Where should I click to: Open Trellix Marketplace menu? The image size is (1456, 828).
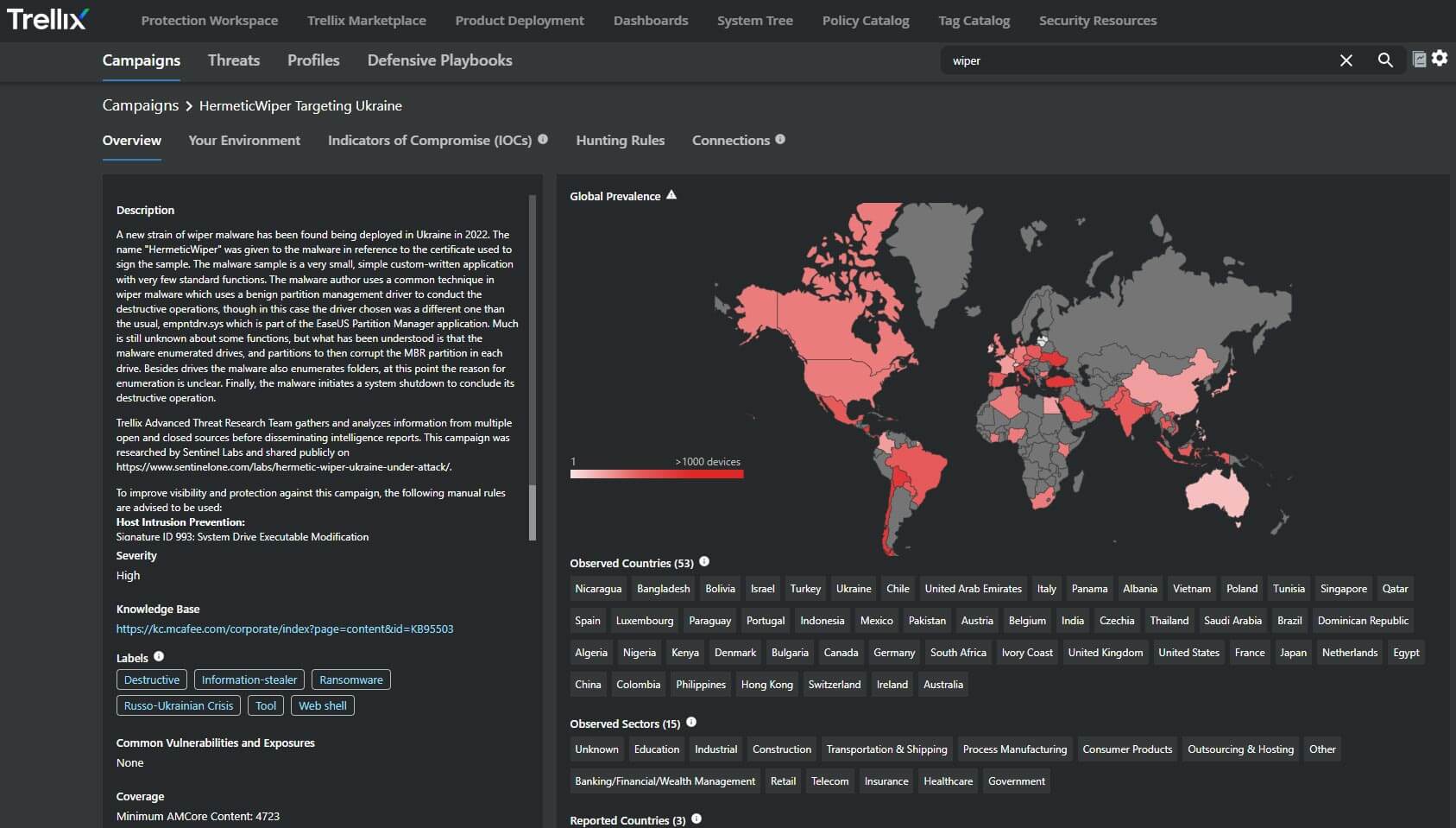tap(367, 21)
